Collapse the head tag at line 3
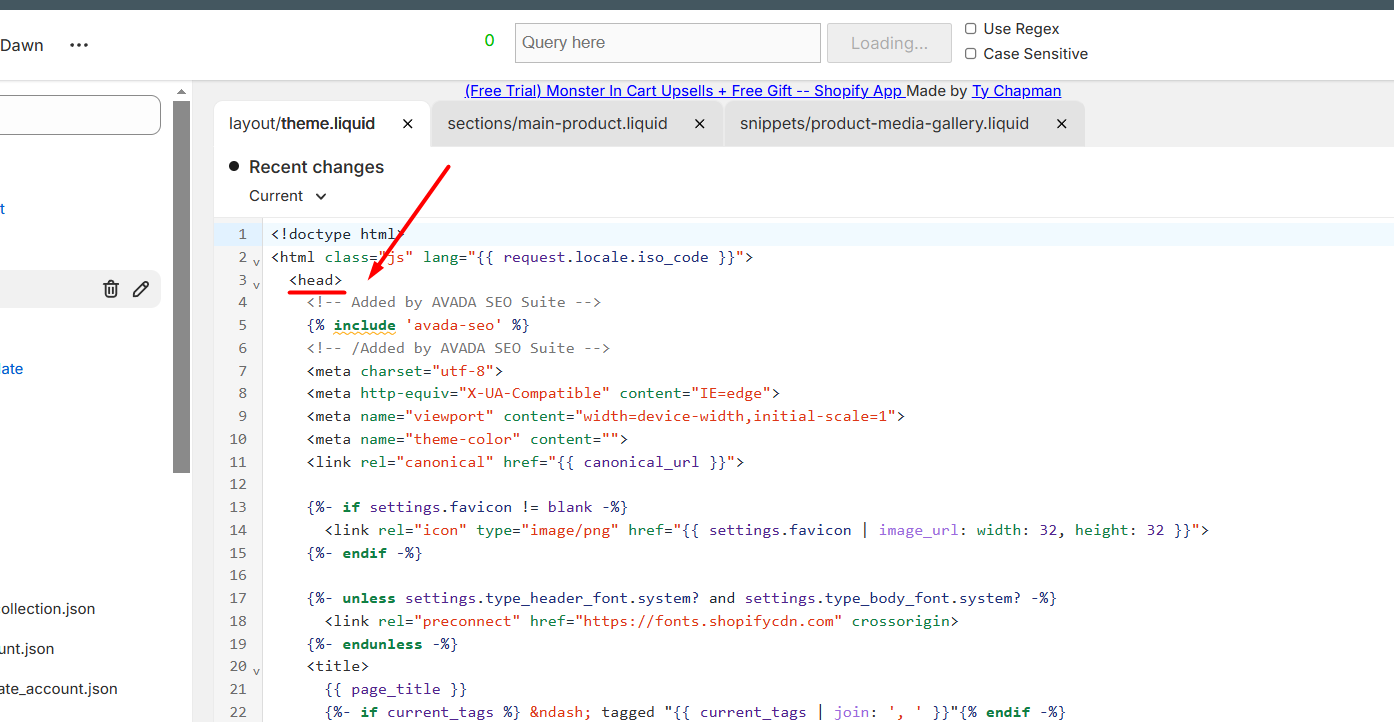Viewport: 1394px width, 722px height. click(x=256, y=284)
